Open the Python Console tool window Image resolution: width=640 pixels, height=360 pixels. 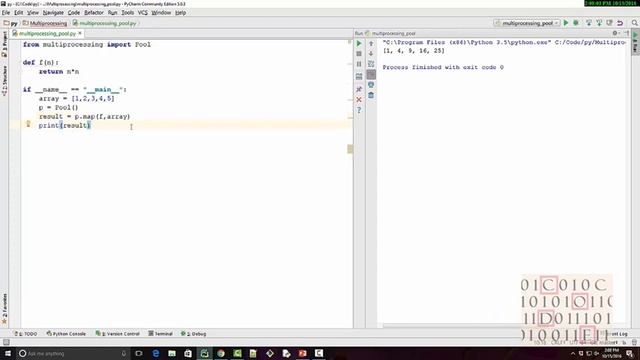(66, 334)
